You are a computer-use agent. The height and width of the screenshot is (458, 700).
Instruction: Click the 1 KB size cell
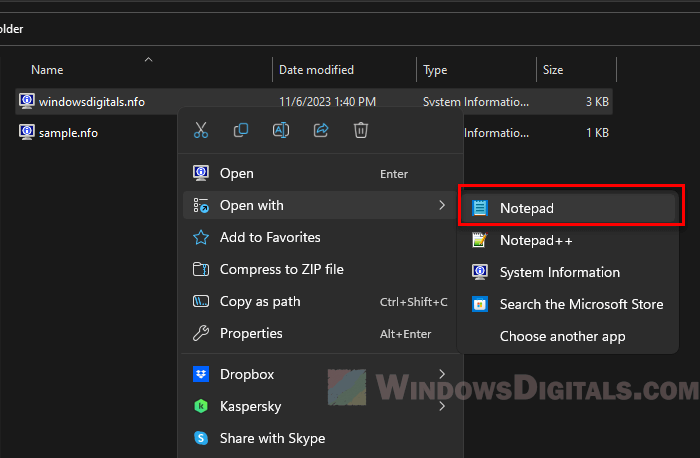[597, 133]
